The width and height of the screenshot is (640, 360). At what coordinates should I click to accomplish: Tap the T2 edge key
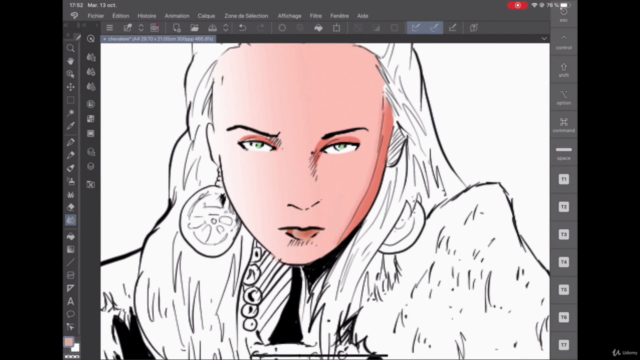point(564,207)
